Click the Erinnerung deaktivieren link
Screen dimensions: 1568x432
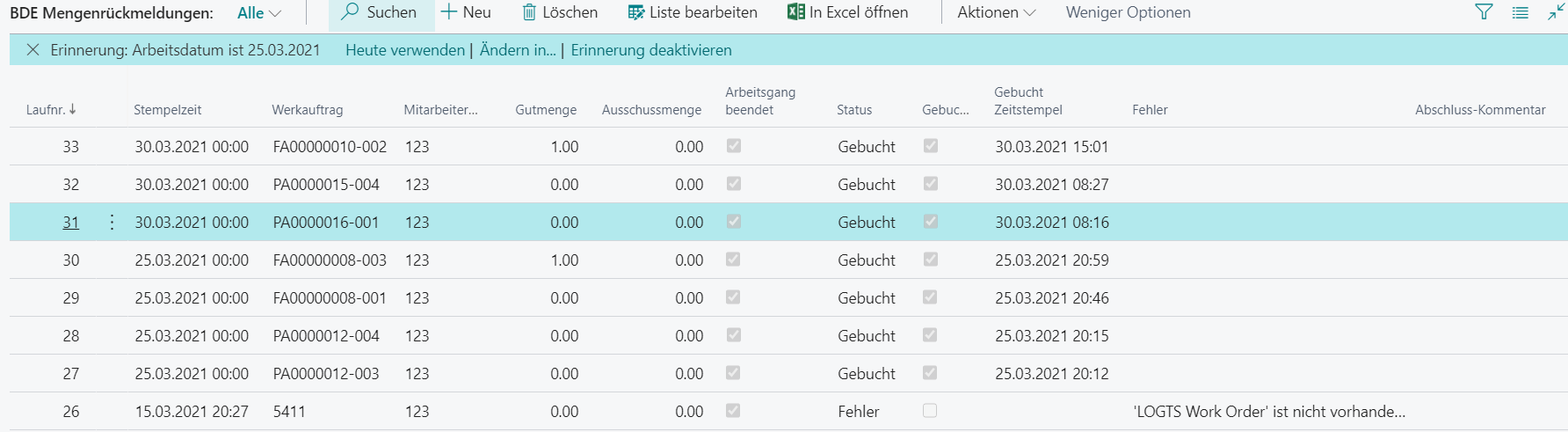pos(651,50)
